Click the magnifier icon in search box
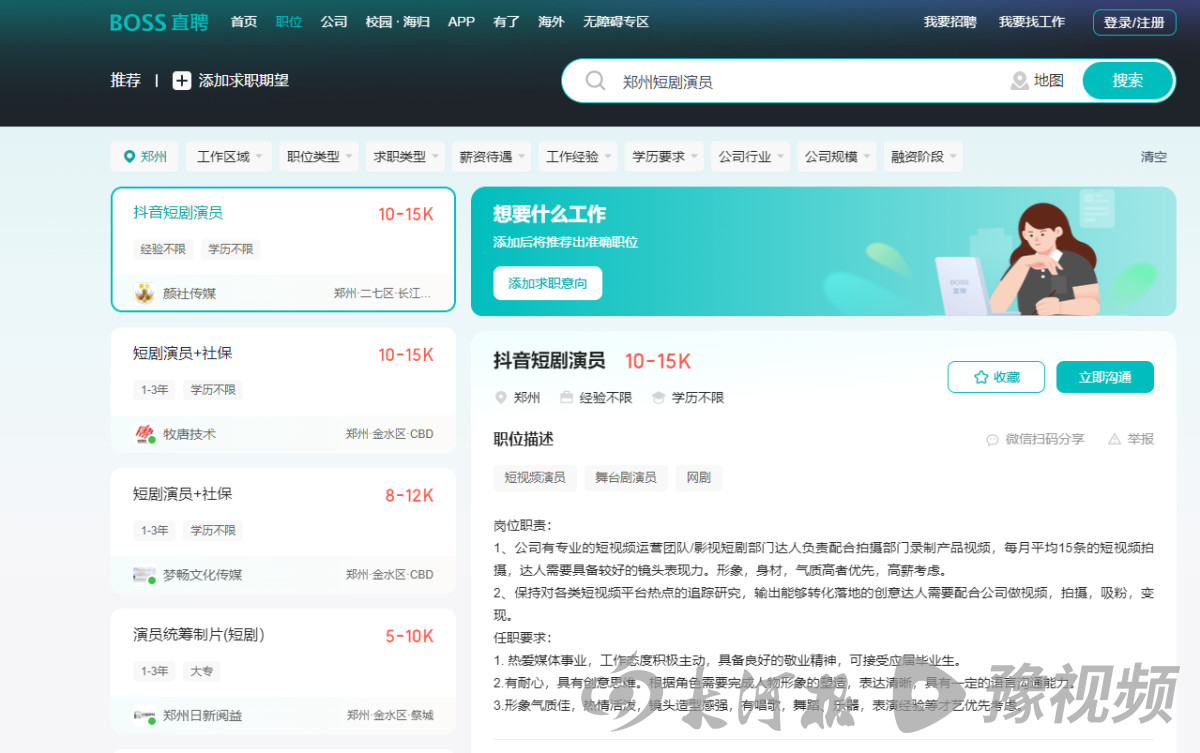Screen dimensions: 1200x753 [595, 81]
